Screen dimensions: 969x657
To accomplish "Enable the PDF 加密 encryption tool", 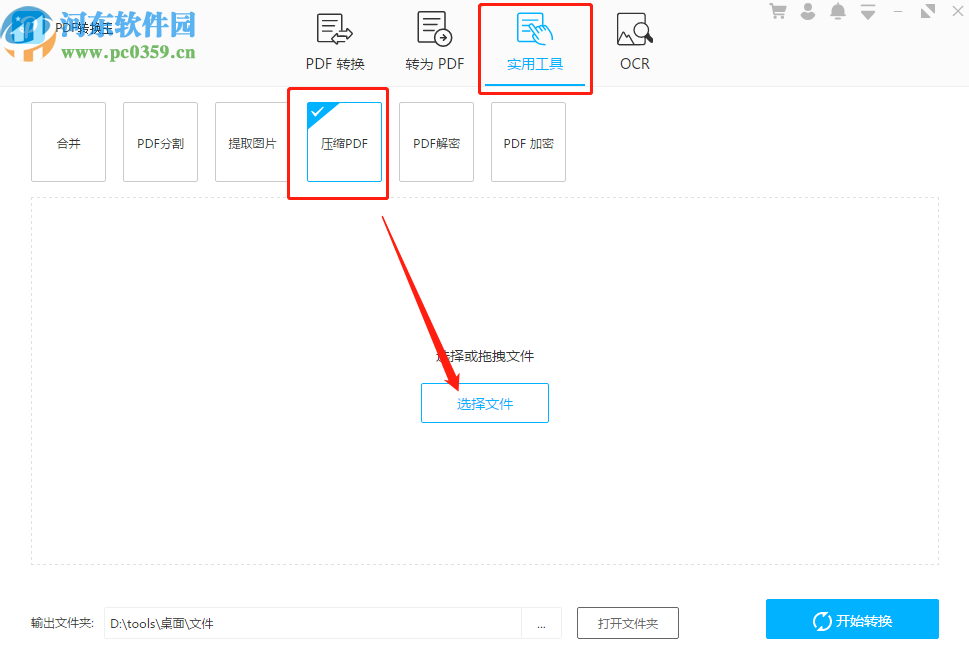I will tap(528, 141).
